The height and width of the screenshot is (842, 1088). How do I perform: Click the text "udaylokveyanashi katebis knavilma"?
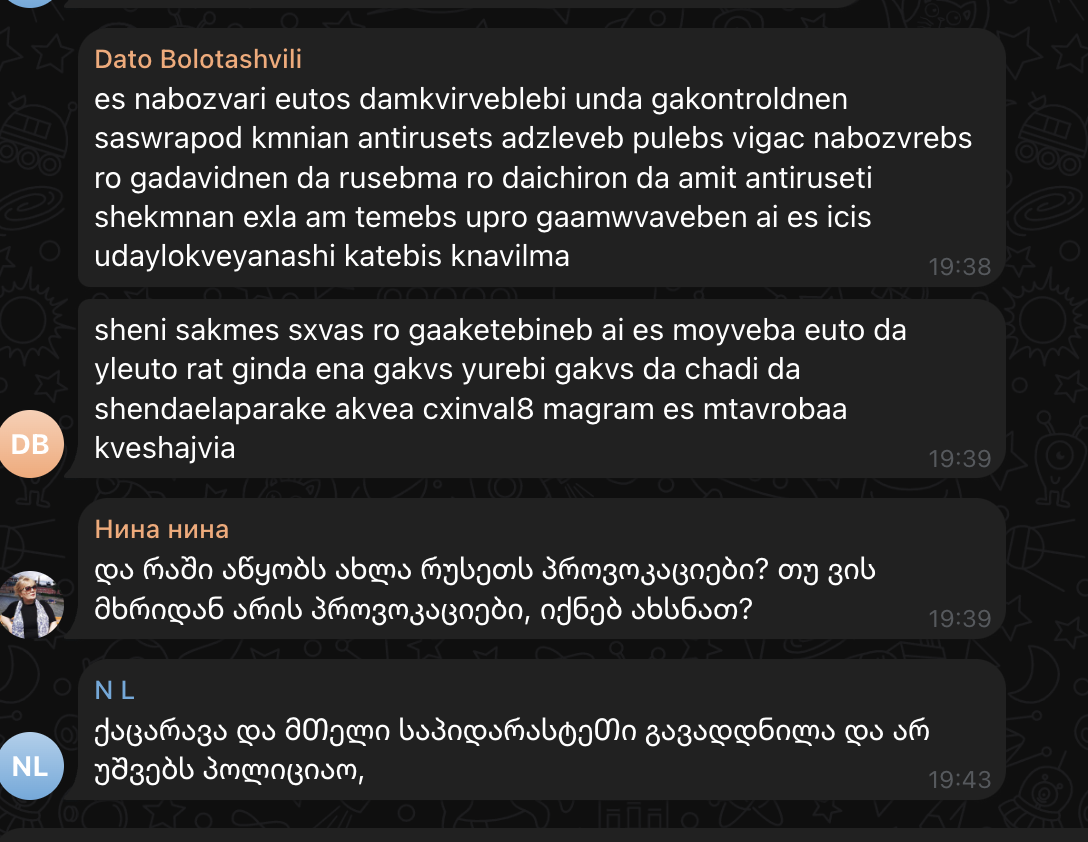(331, 256)
